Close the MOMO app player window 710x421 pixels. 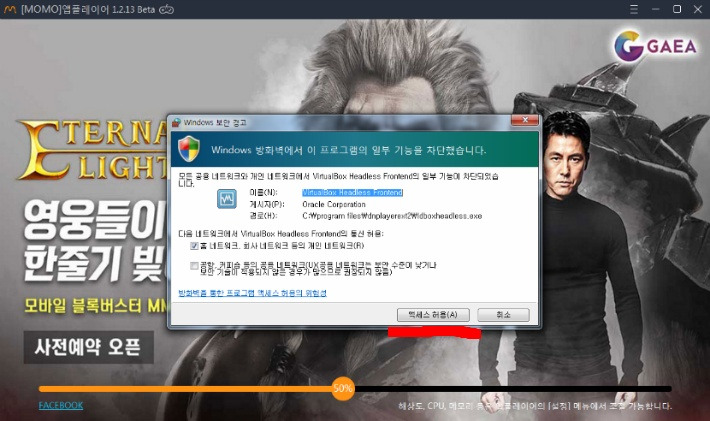tap(698, 9)
